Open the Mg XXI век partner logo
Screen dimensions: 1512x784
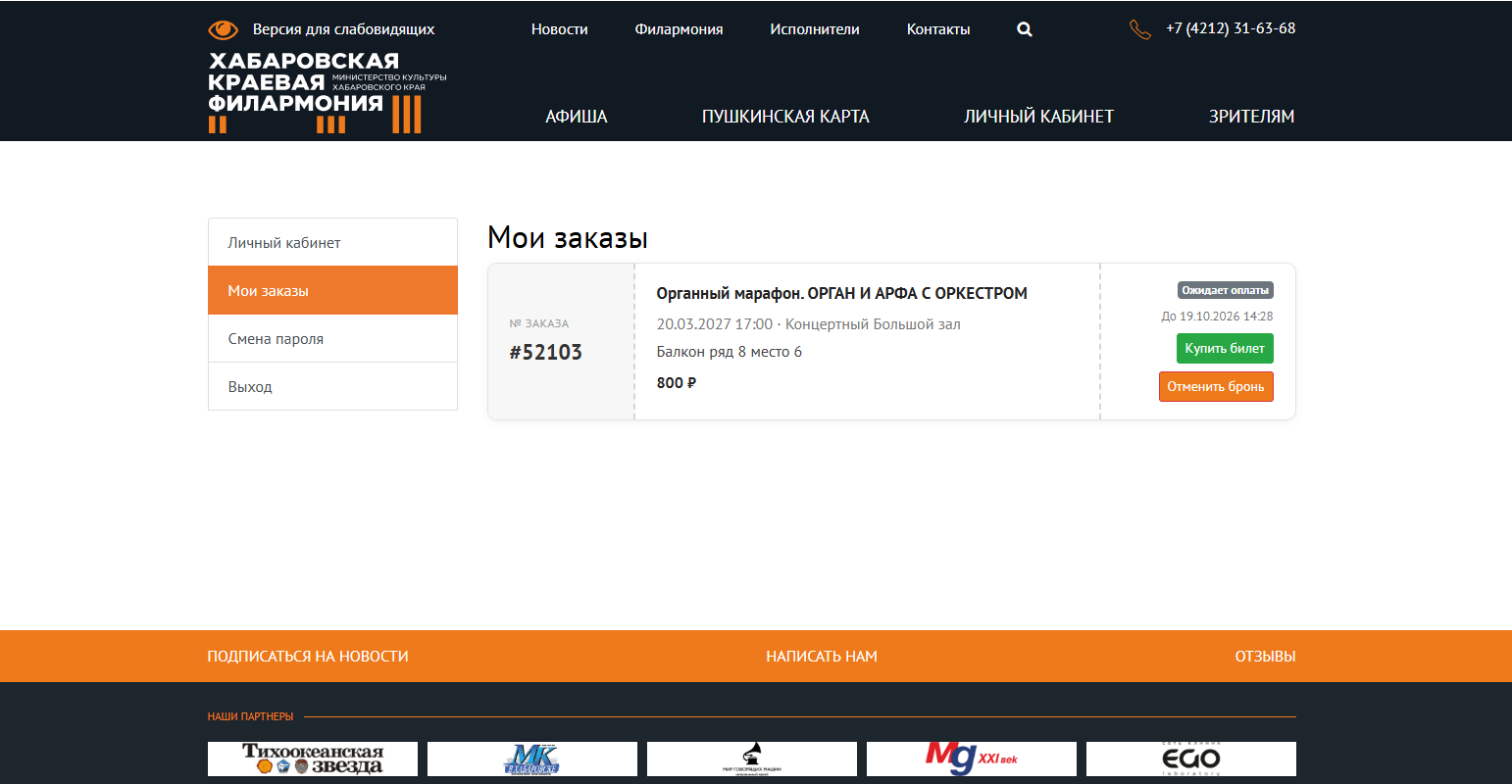tap(972, 759)
